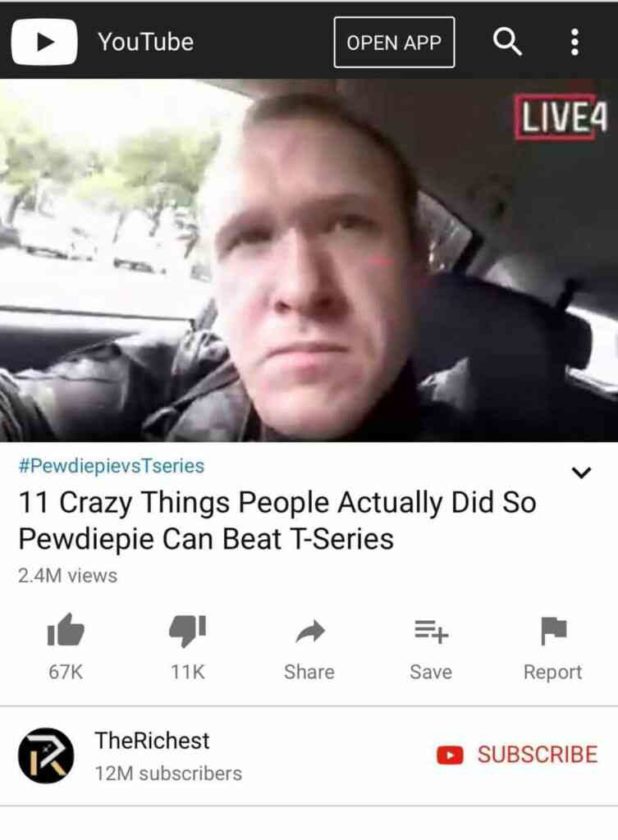Like the video with thumbs-up icon

(65, 630)
